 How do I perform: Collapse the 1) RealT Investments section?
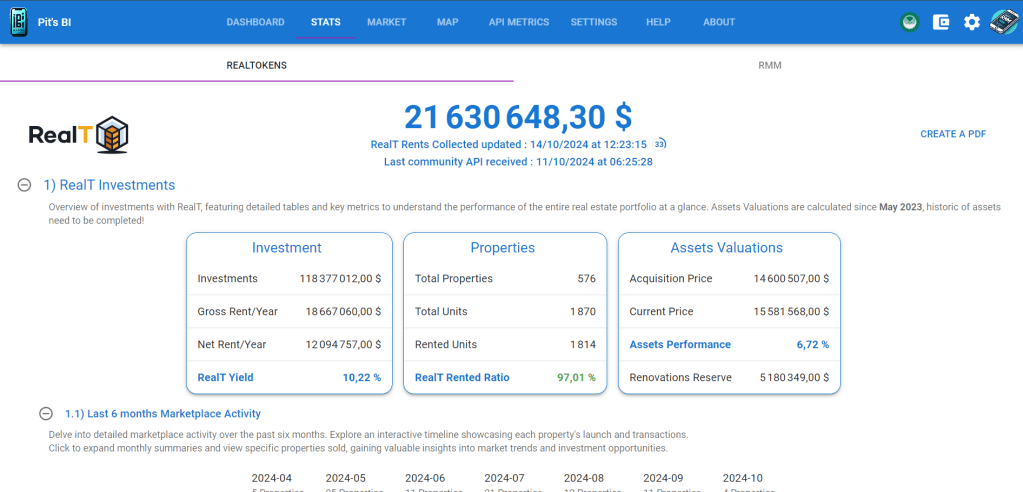[x=24, y=185]
